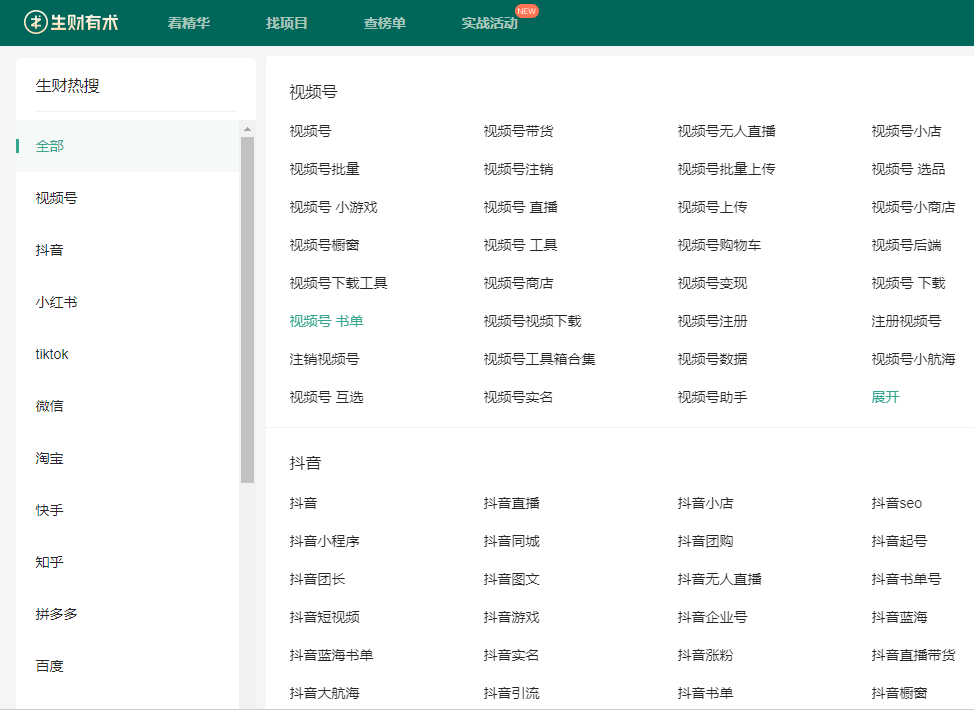The width and height of the screenshot is (974, 711).
Task: Click the 抖音团购 keyword
Action: (706, 541)
